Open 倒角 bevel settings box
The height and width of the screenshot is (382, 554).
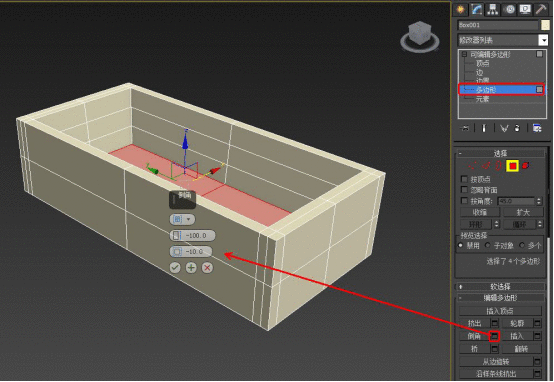coord(495,336)
